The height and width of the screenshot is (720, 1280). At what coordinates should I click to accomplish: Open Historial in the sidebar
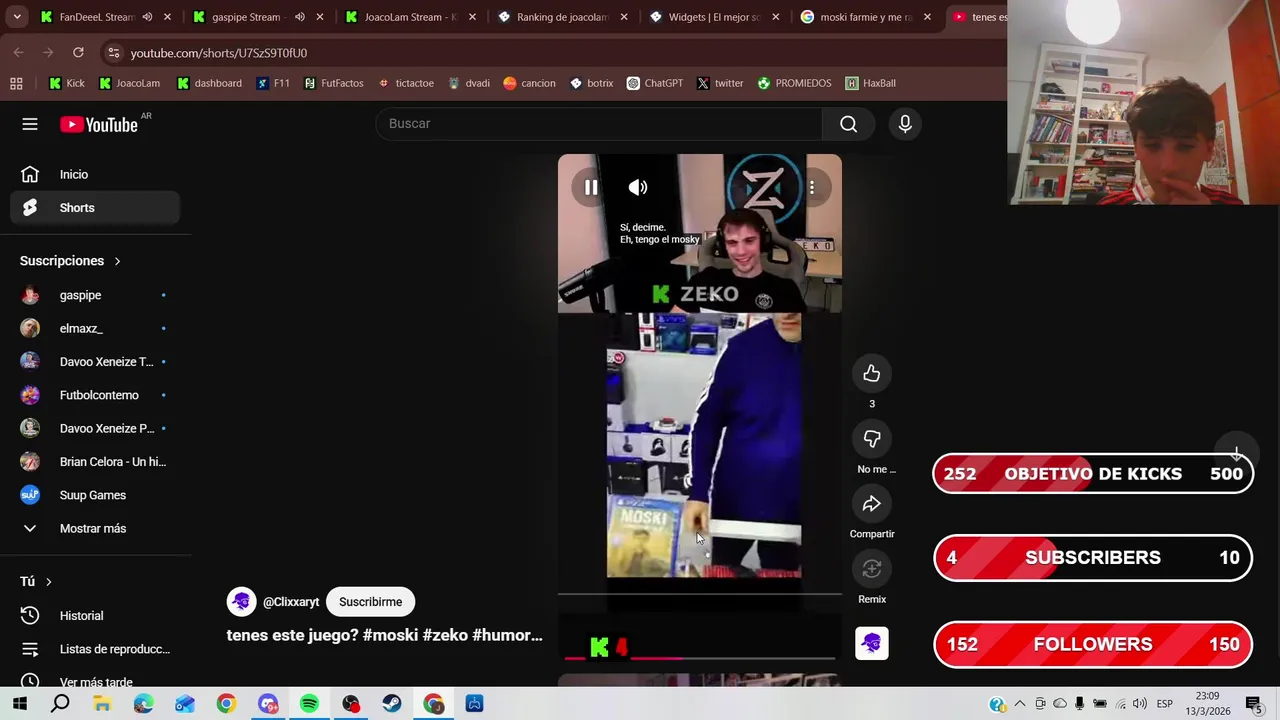tap(96, 616)
